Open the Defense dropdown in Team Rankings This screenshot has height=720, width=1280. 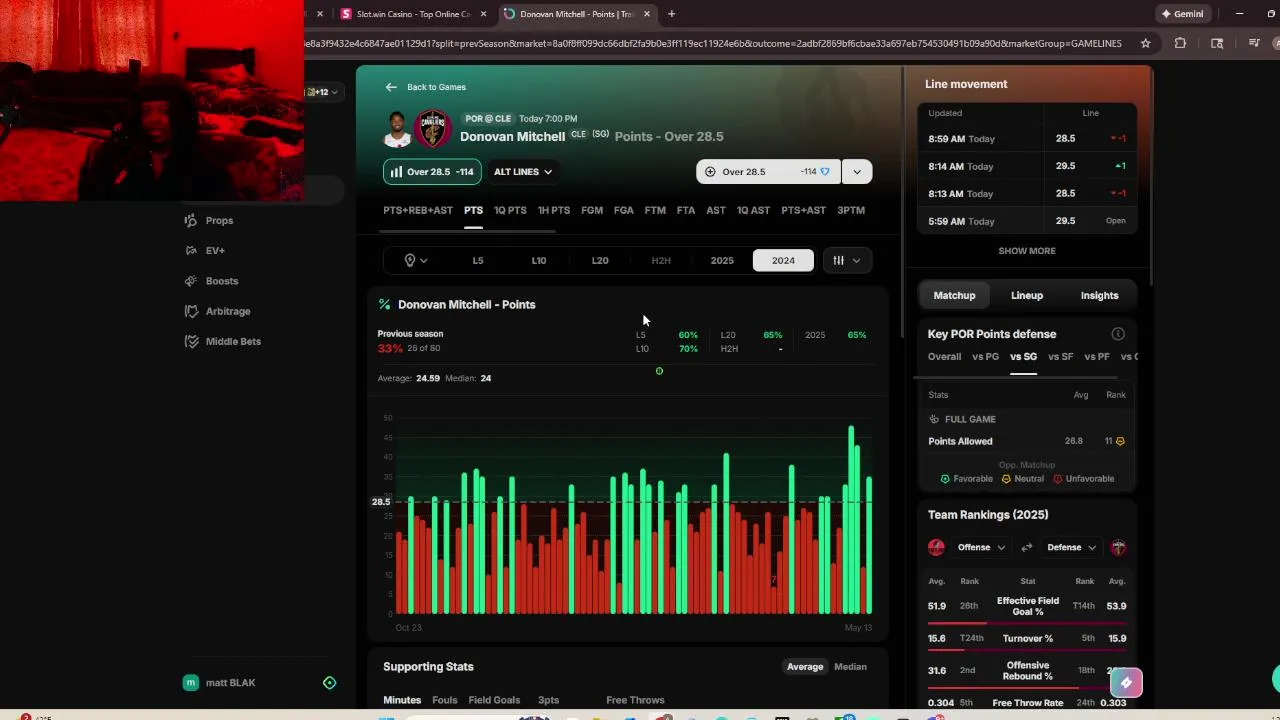[x=1071, y=547]
